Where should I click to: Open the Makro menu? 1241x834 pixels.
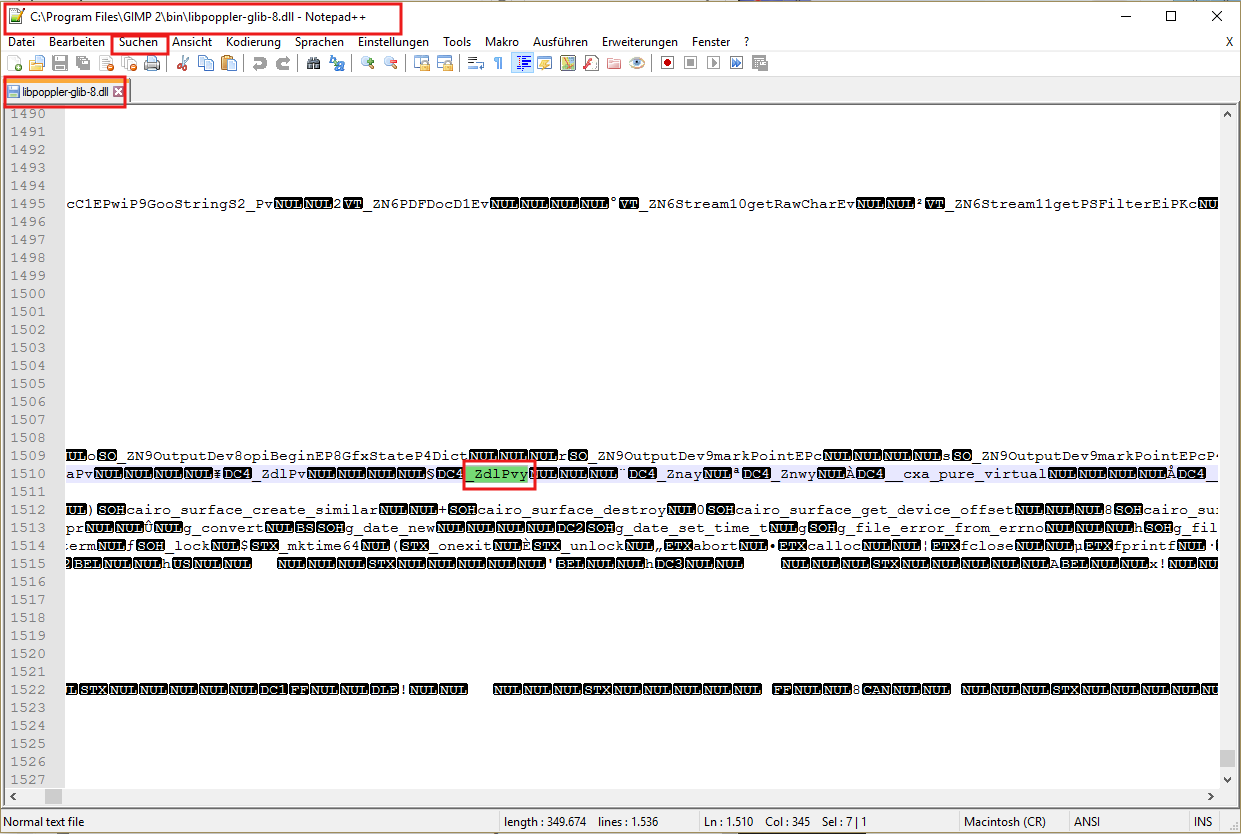point(502,42)
